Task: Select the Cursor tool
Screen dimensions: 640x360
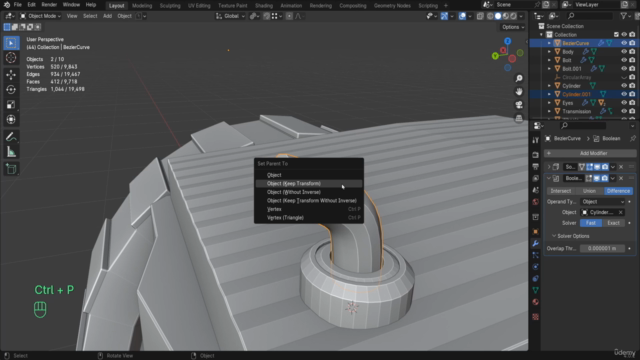Action: pos(11,58)
